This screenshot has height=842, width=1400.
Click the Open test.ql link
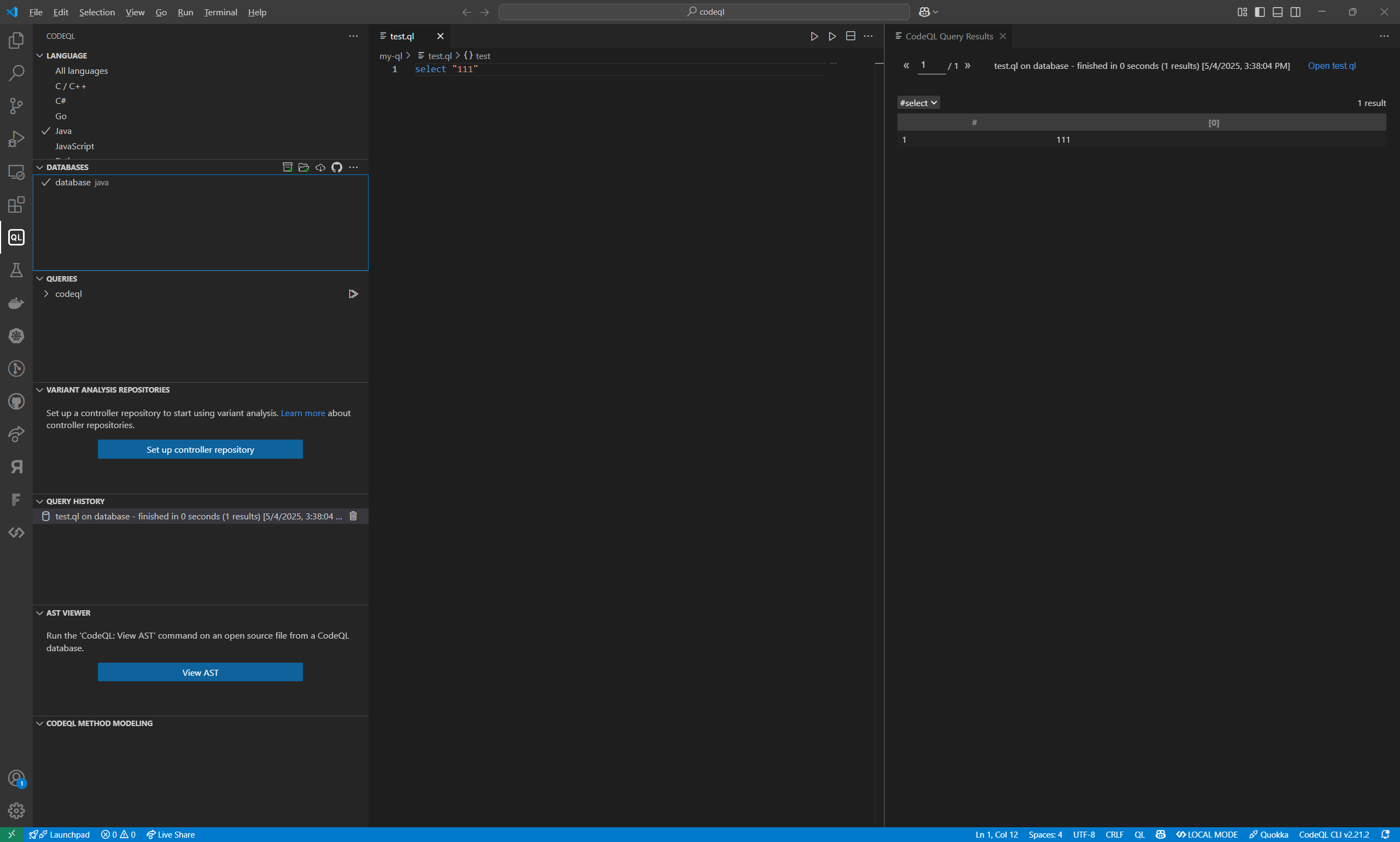tap(1331, 66)
